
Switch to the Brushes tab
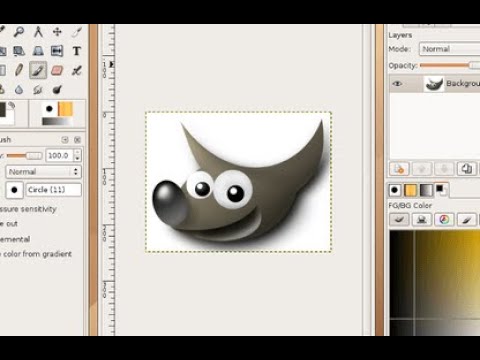pos(395,190)
